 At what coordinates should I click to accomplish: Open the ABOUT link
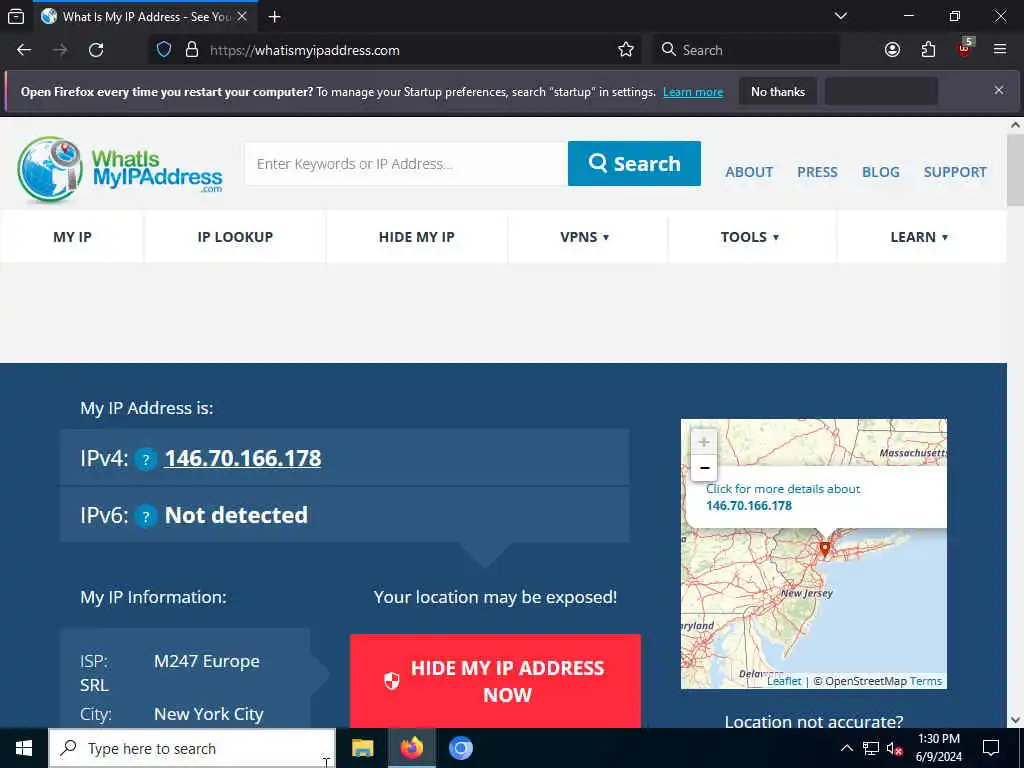pyautogui.click(x=749, y=172)
